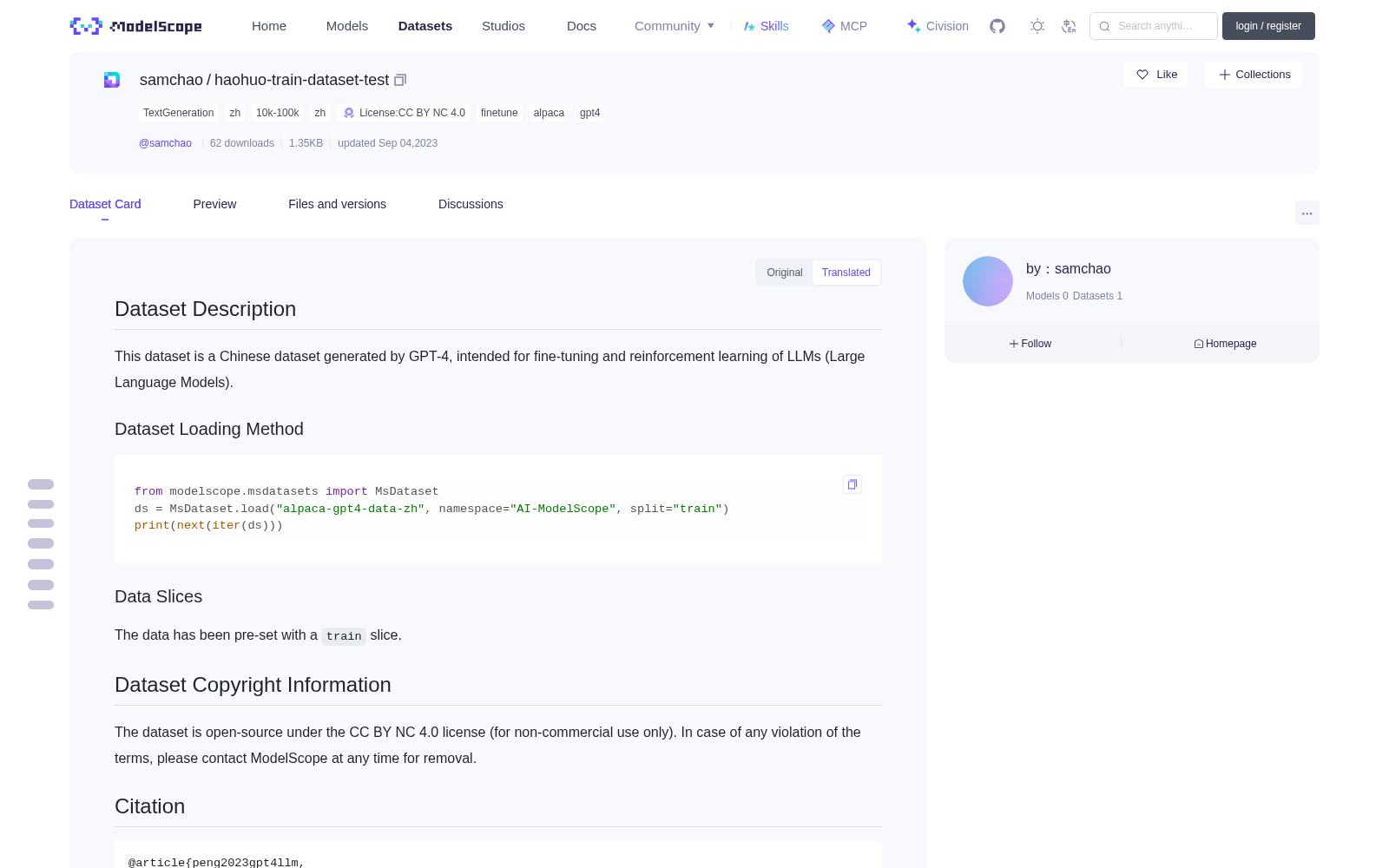The width and height of the screenshot is (1389, 868).
Task: Switch to the Dataset Card tab
Action: [105, 204]
